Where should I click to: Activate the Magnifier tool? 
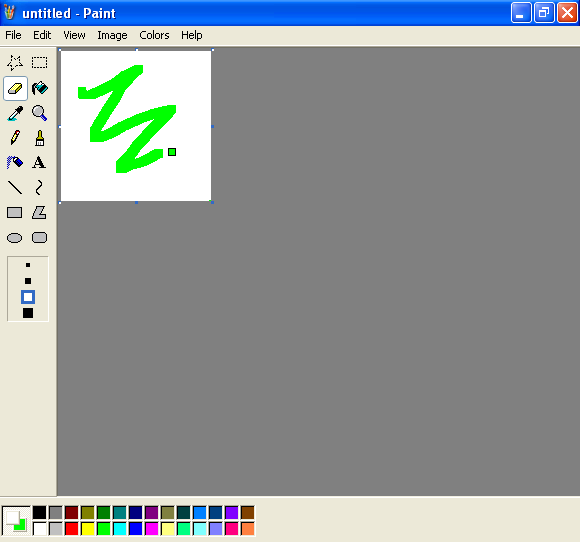coord(39,113)
